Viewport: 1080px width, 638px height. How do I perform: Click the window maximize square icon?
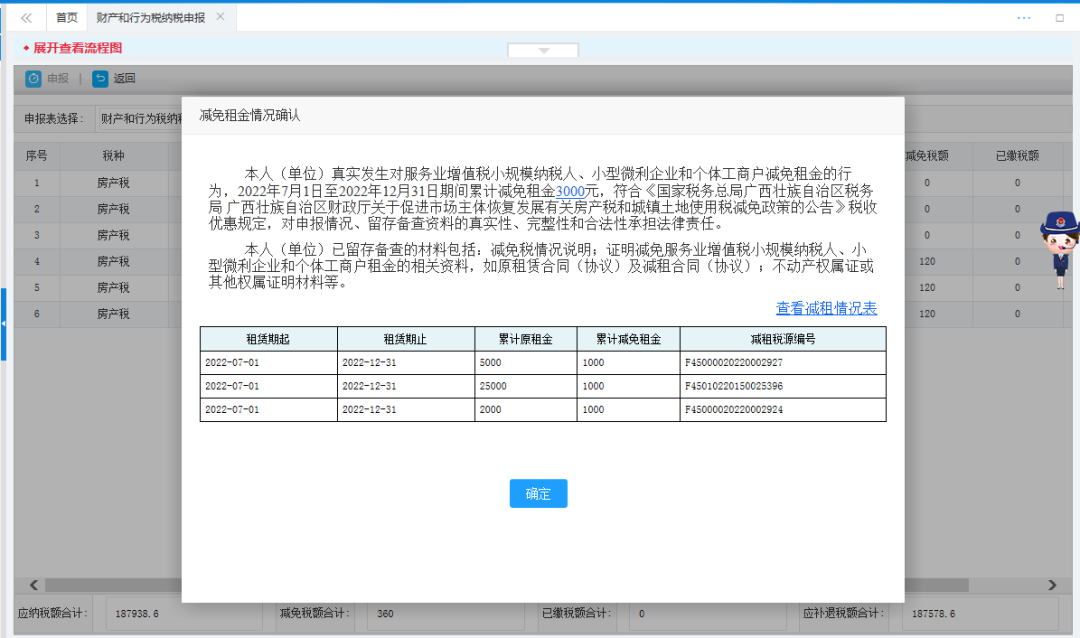(1059, 18)
